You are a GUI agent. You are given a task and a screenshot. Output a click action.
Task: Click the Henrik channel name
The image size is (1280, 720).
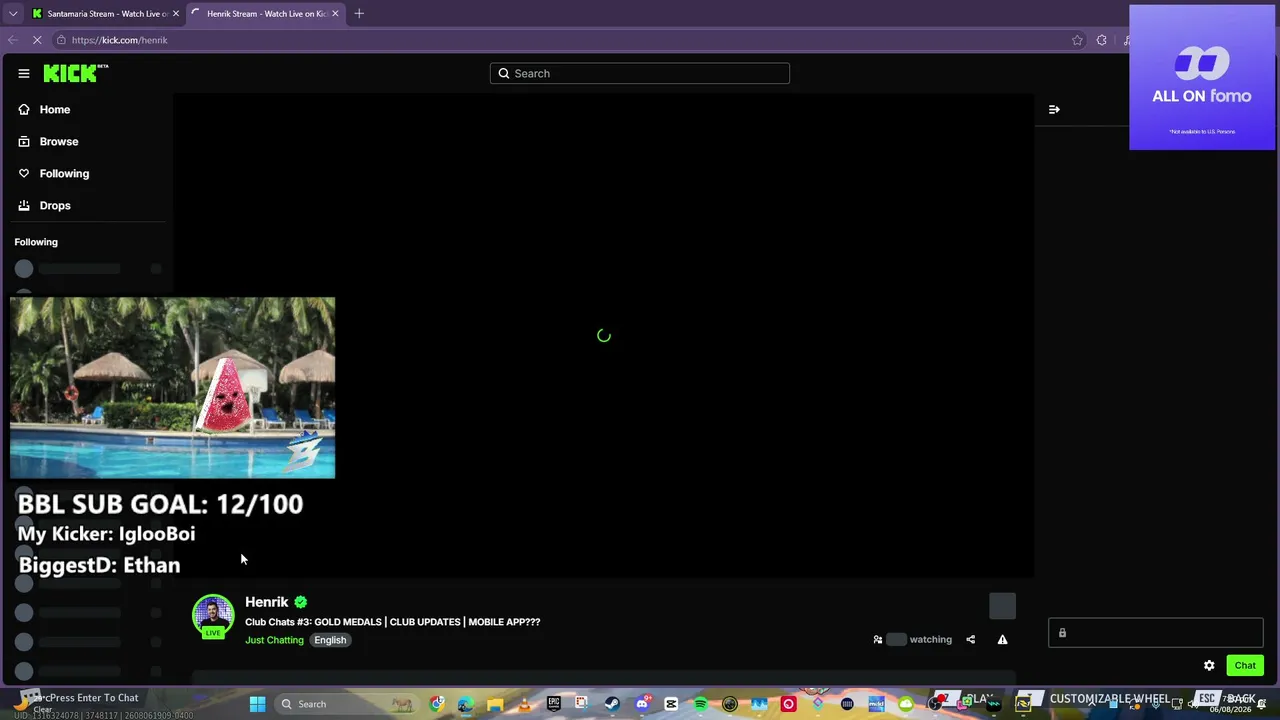[266, 602]
